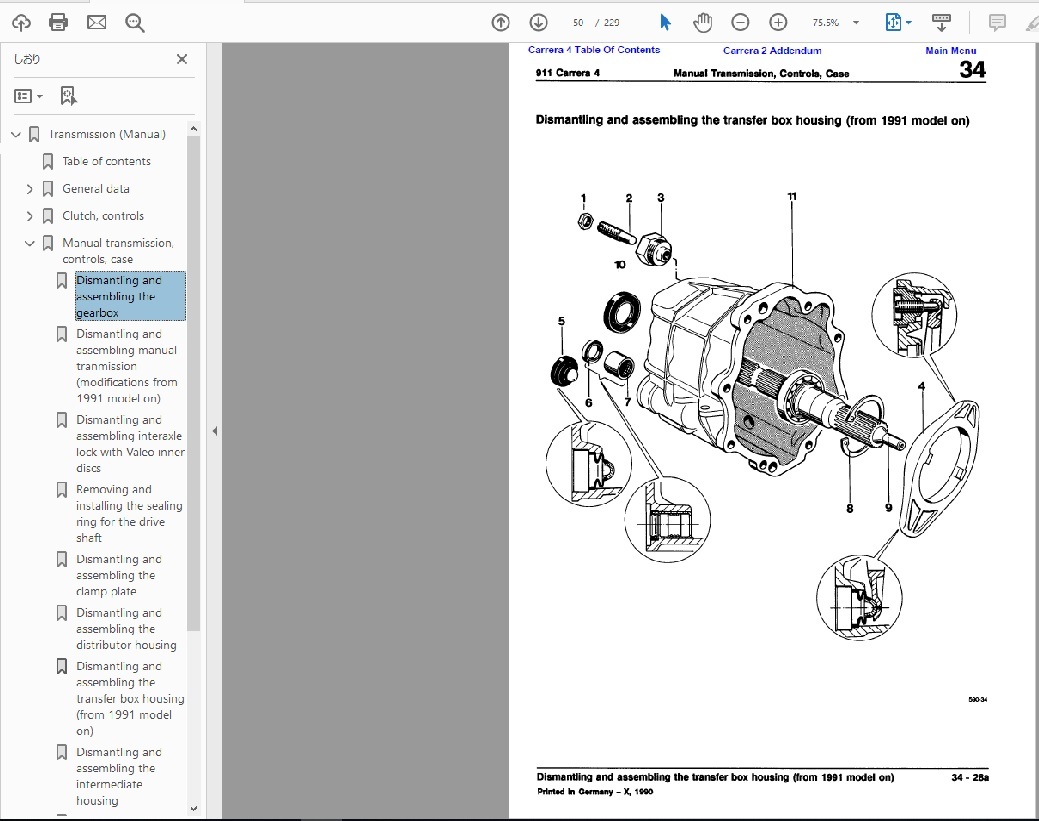Collapse Manual transmission, controls, case bookmark

pyautogui.click(x=29, y=243)
